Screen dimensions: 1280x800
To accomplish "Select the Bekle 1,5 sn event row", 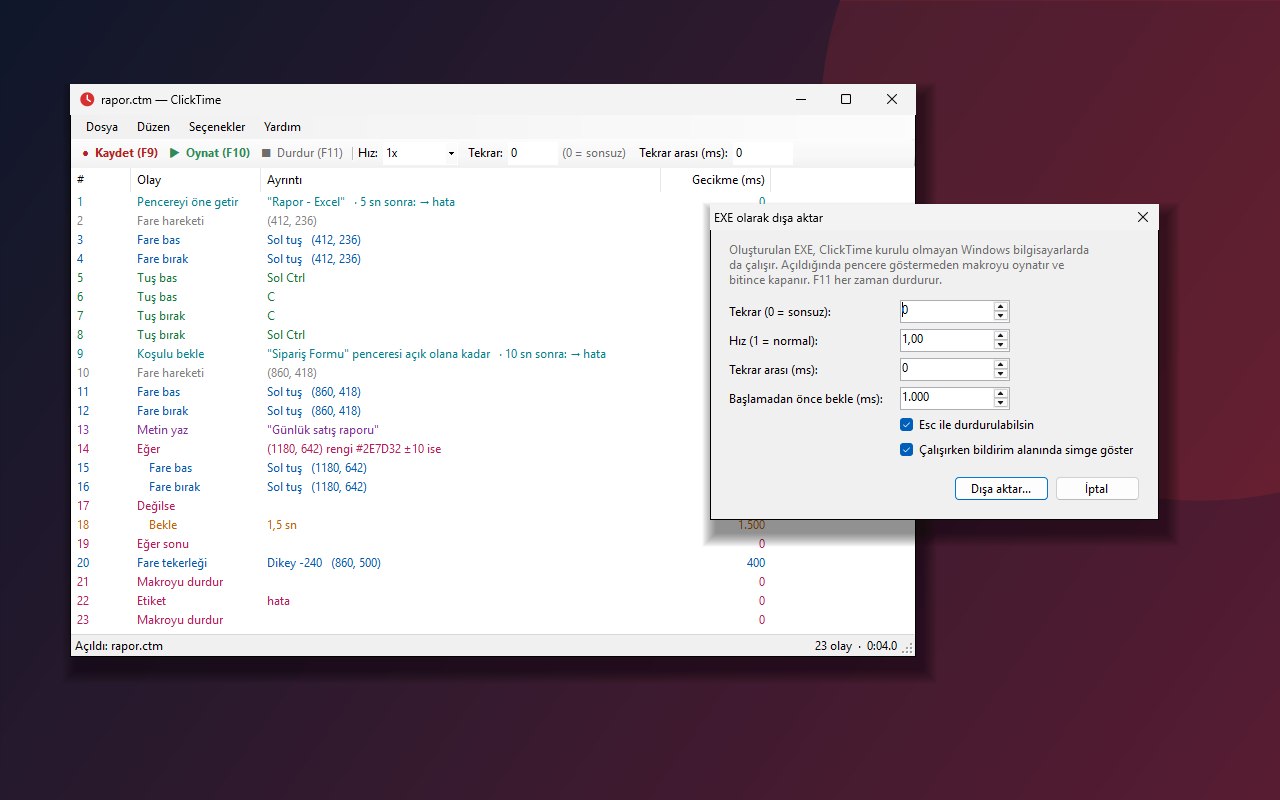I will click(422, 525).
